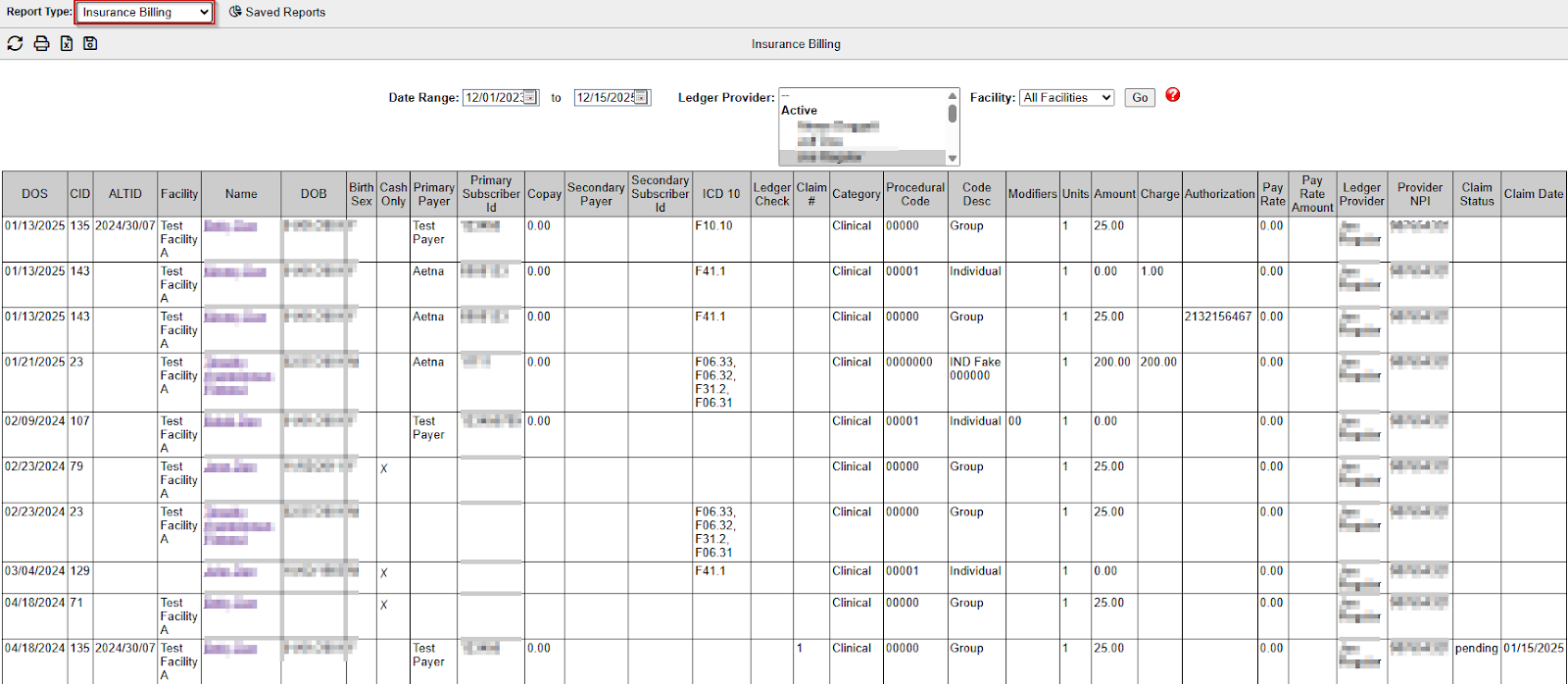1568x684 pixels.
Task: Open the Report Type dropdown
Action: 144,12
